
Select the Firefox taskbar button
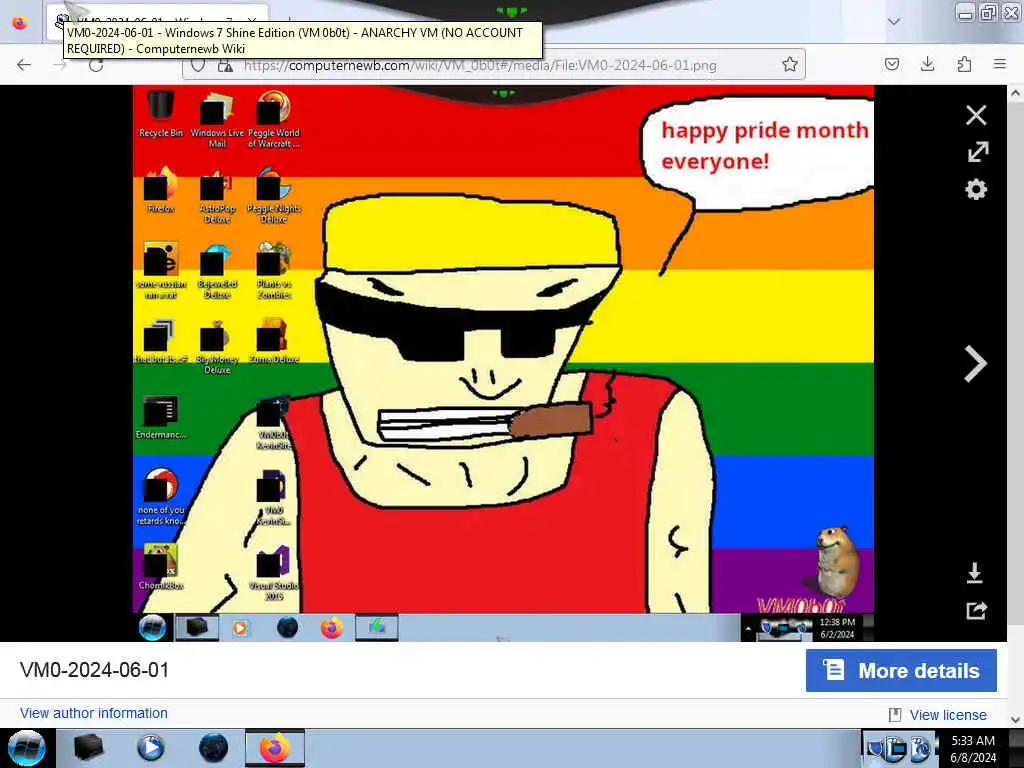click(275, 748)
